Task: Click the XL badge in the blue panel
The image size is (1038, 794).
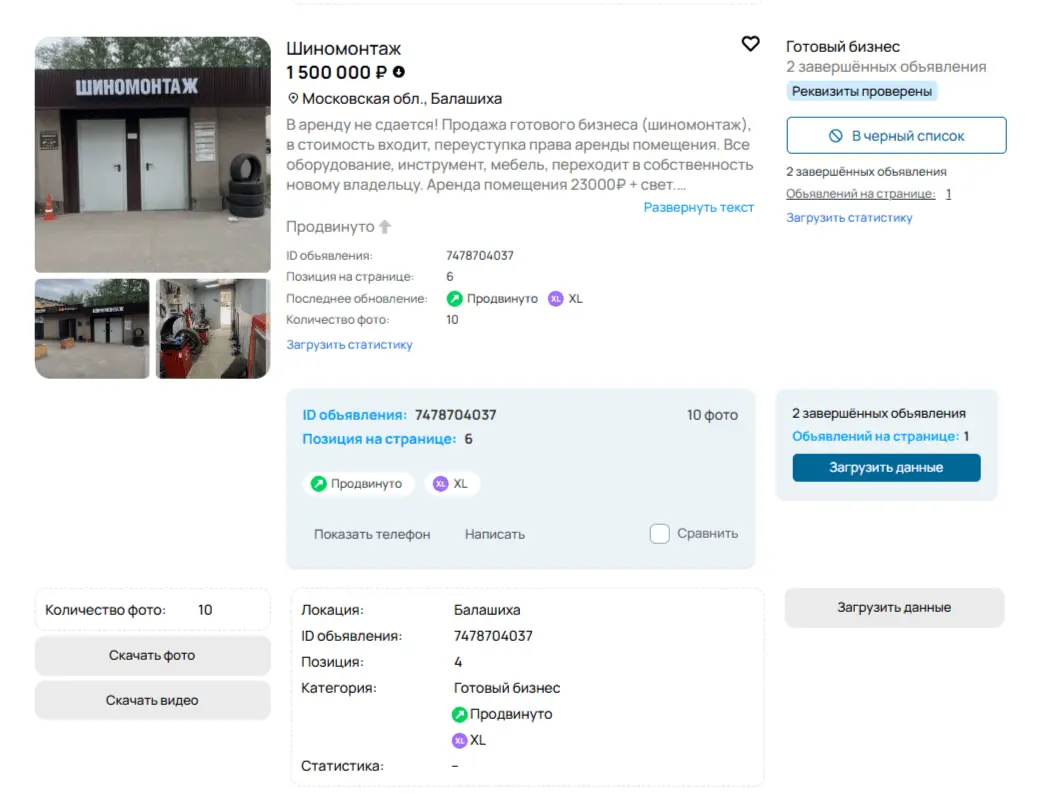Action: click(x=452, y=484)
